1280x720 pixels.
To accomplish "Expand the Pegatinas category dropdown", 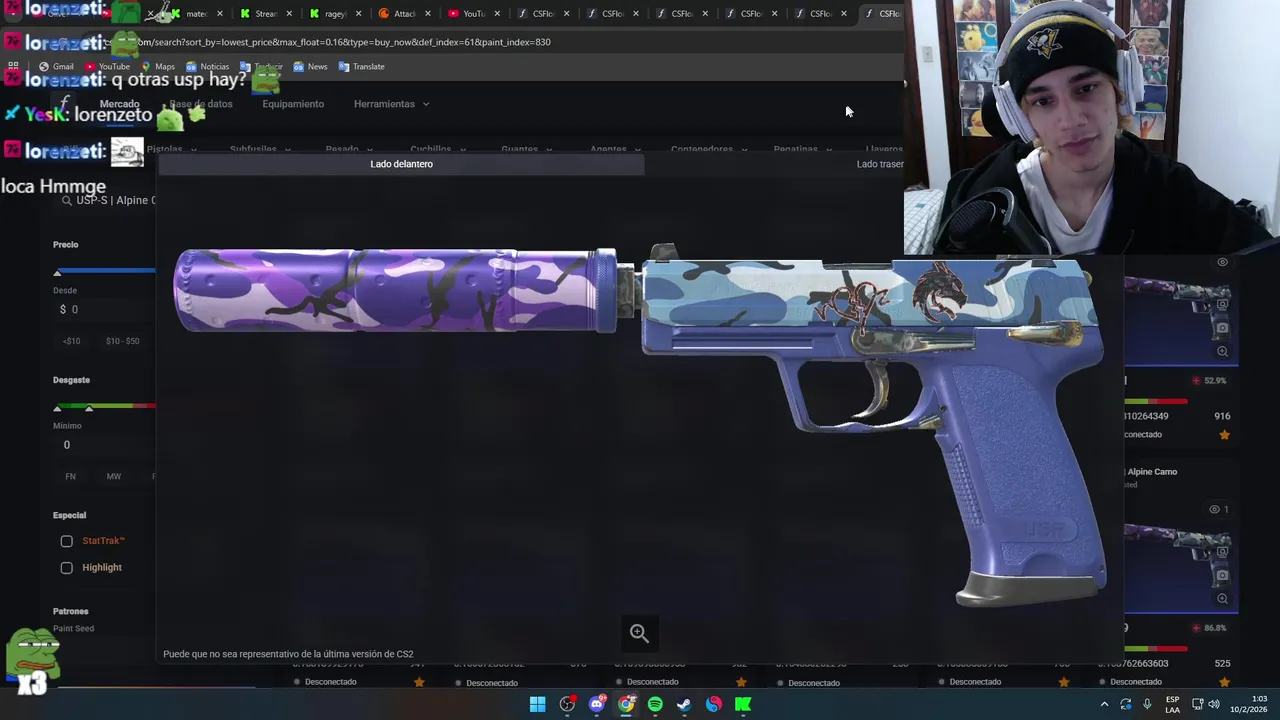I will tap(802, 149).
